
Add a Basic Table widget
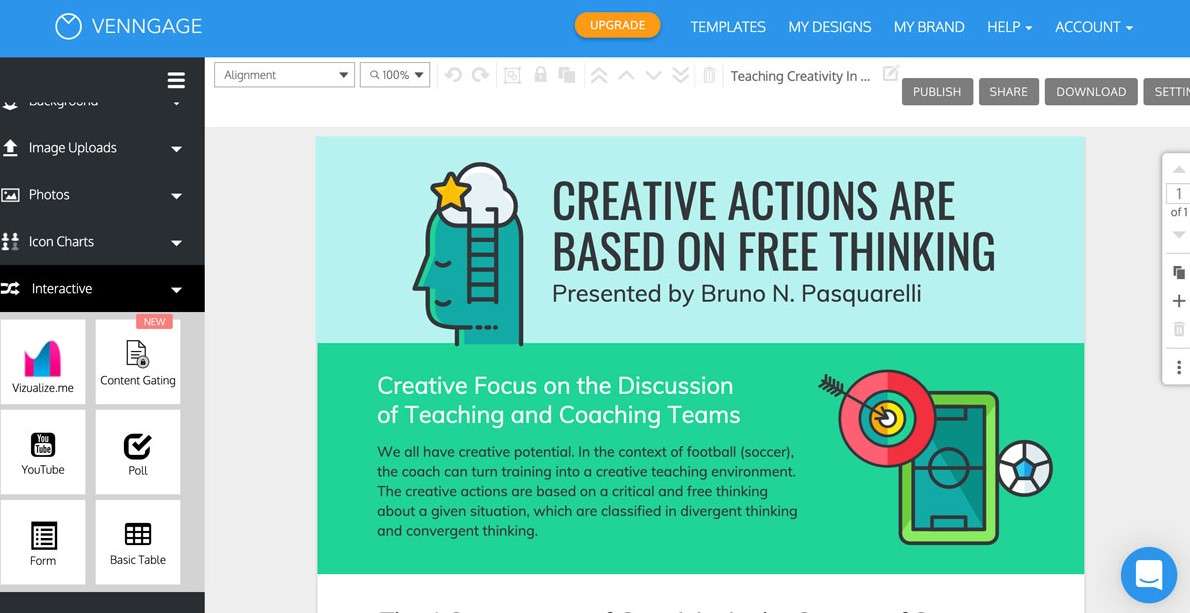(138, 542)
